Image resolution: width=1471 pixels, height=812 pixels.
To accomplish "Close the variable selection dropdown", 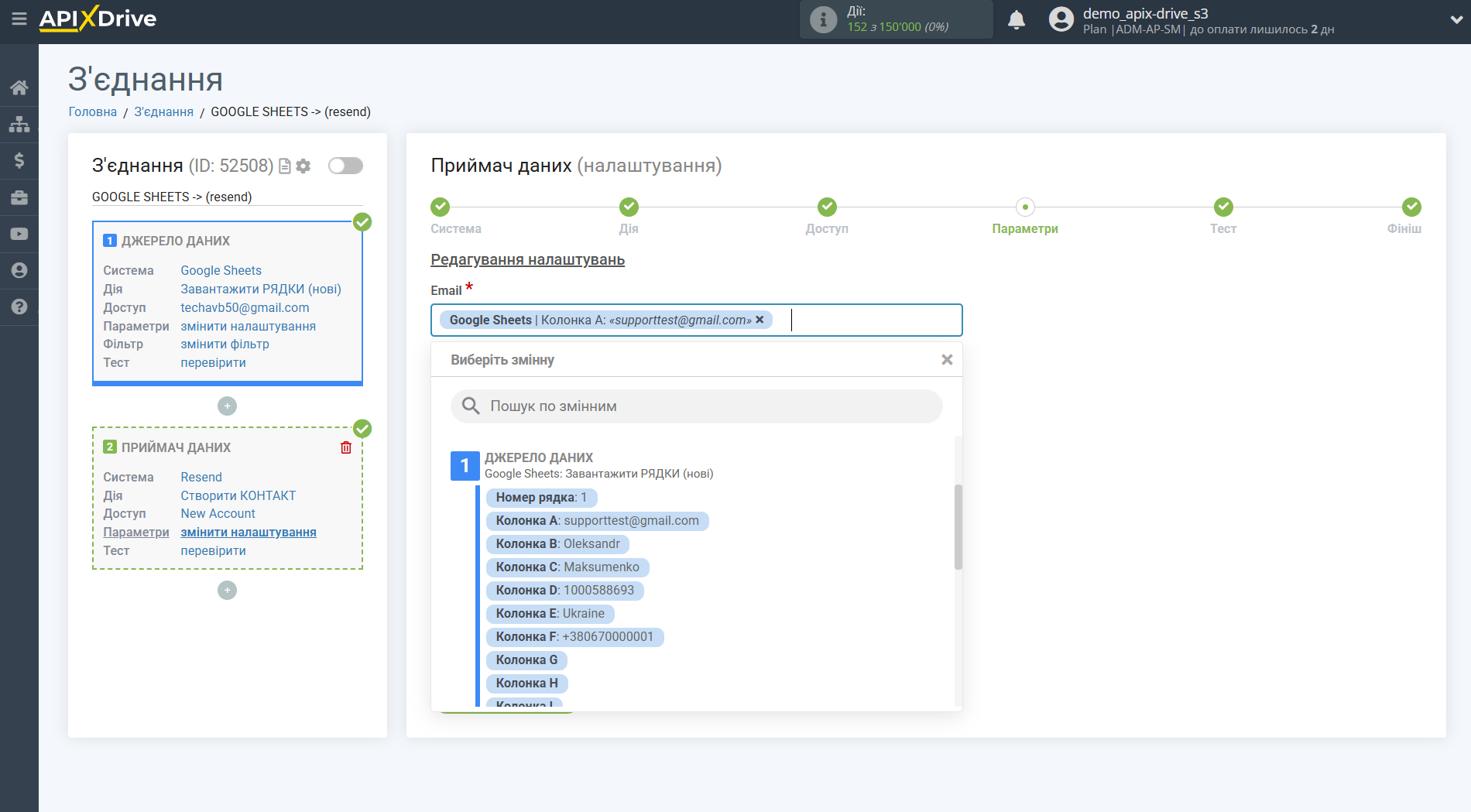I will click(x=946, y=360).
